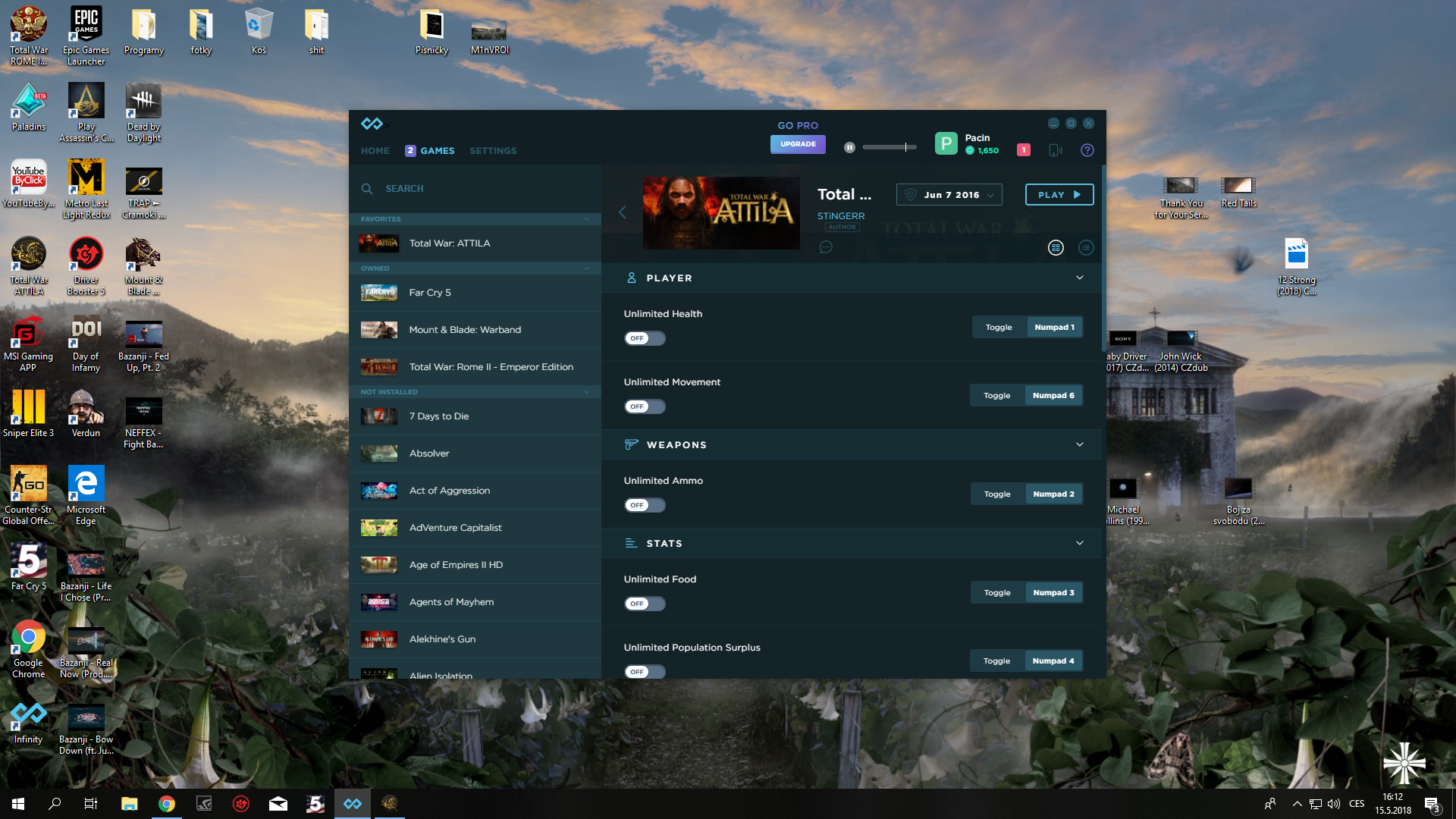This screenshot has width=1456, height=819.
Task: Select Far Cry 5 in owned games
Action: [475, 293]
